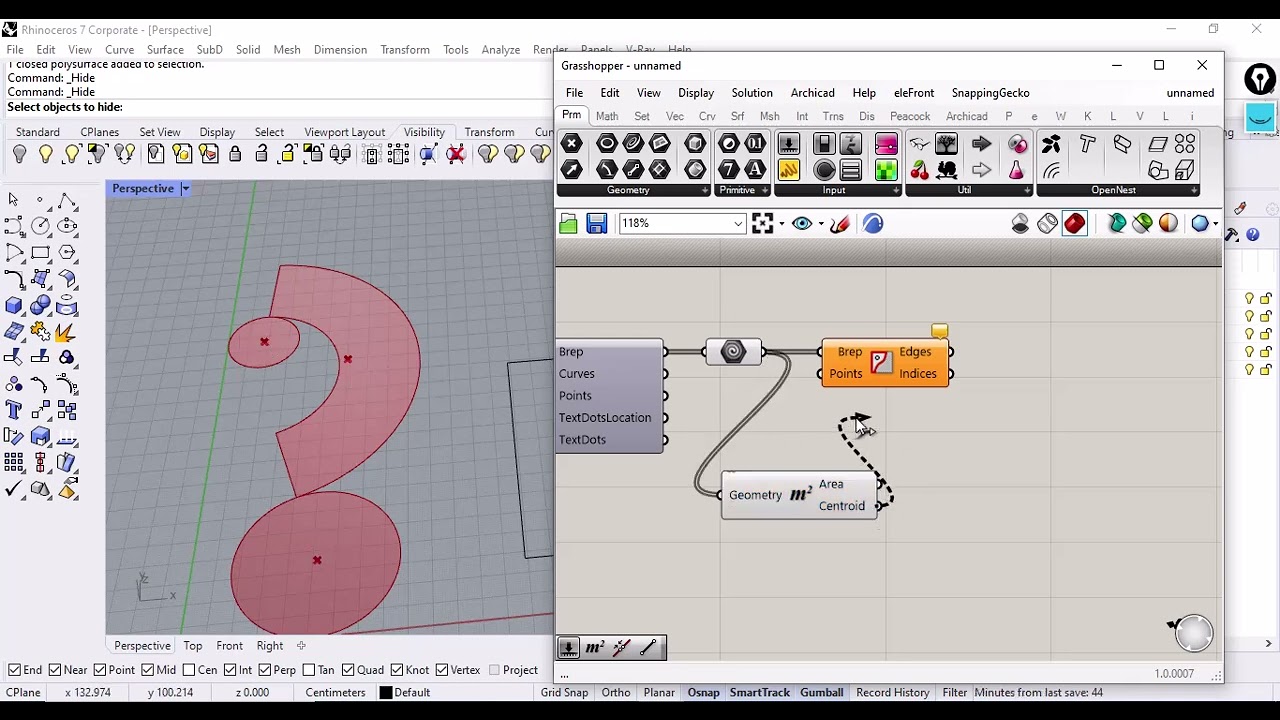This screenshot has height=720, width=1280.
Task: Select the Box solid tool in Rhino sidebar
Action: tap(14, 306)
